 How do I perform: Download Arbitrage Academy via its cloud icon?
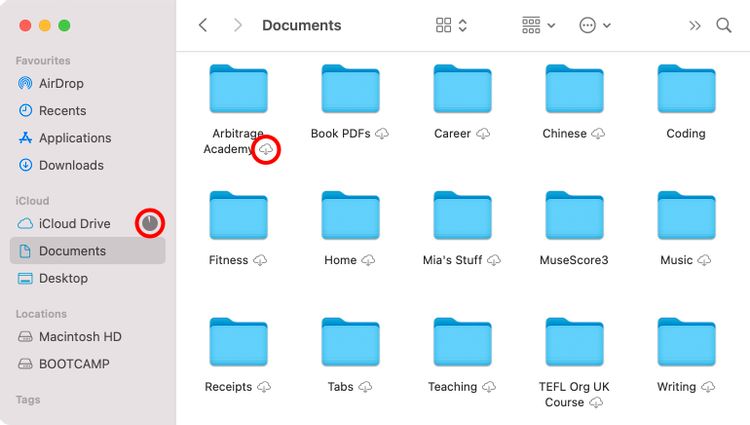click(x=266, y=150)
